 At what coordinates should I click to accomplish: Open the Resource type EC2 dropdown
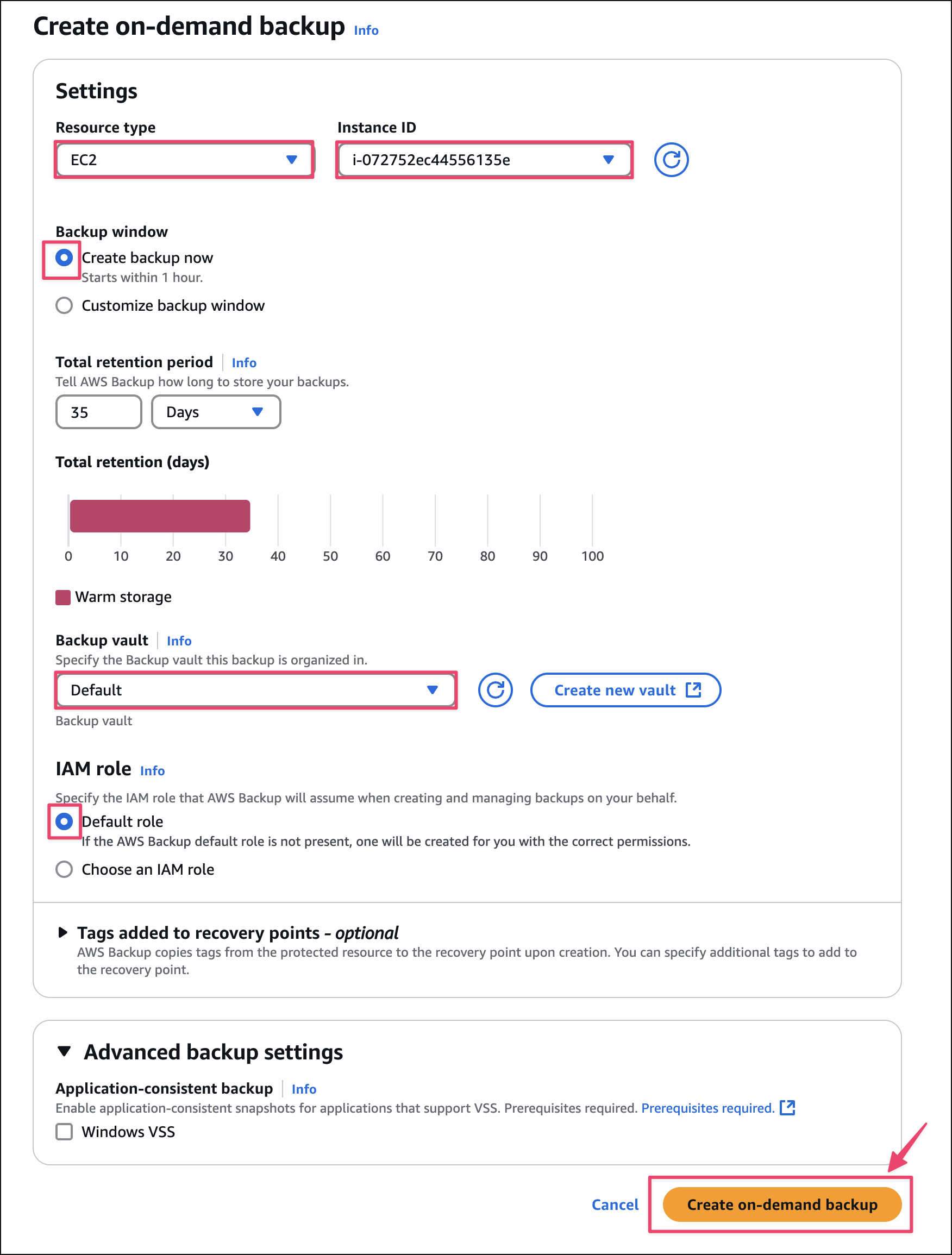(x=184, y=160)
